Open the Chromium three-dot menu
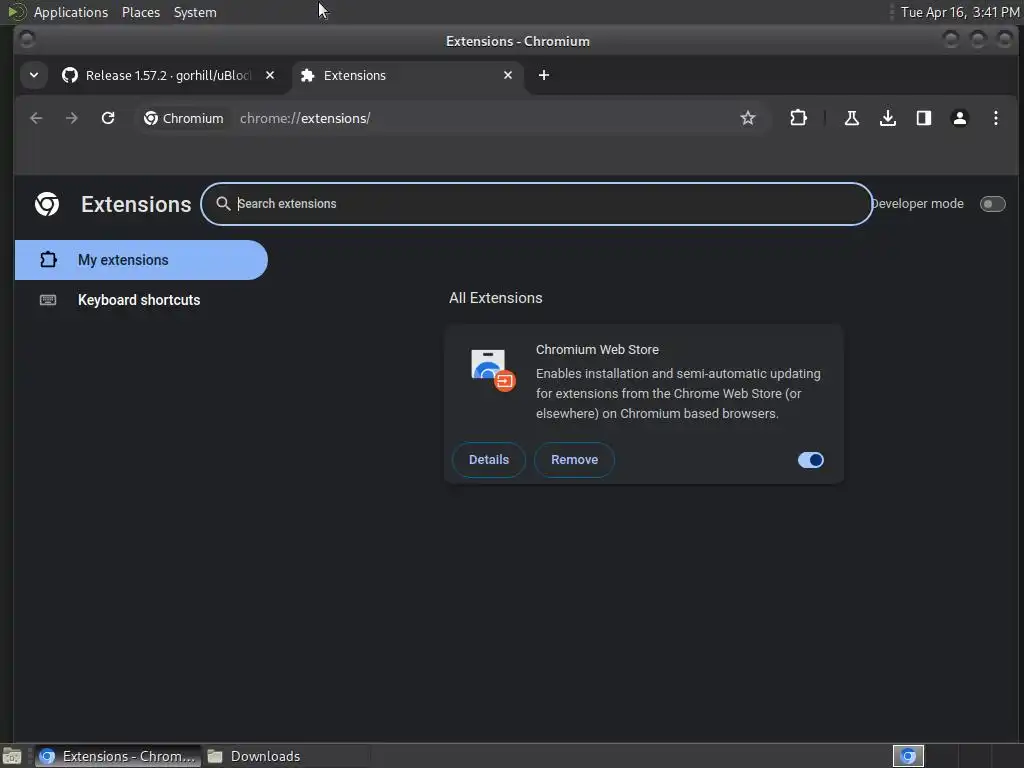The height and width of the screenshot is (768, 1024). click(995, 118)
